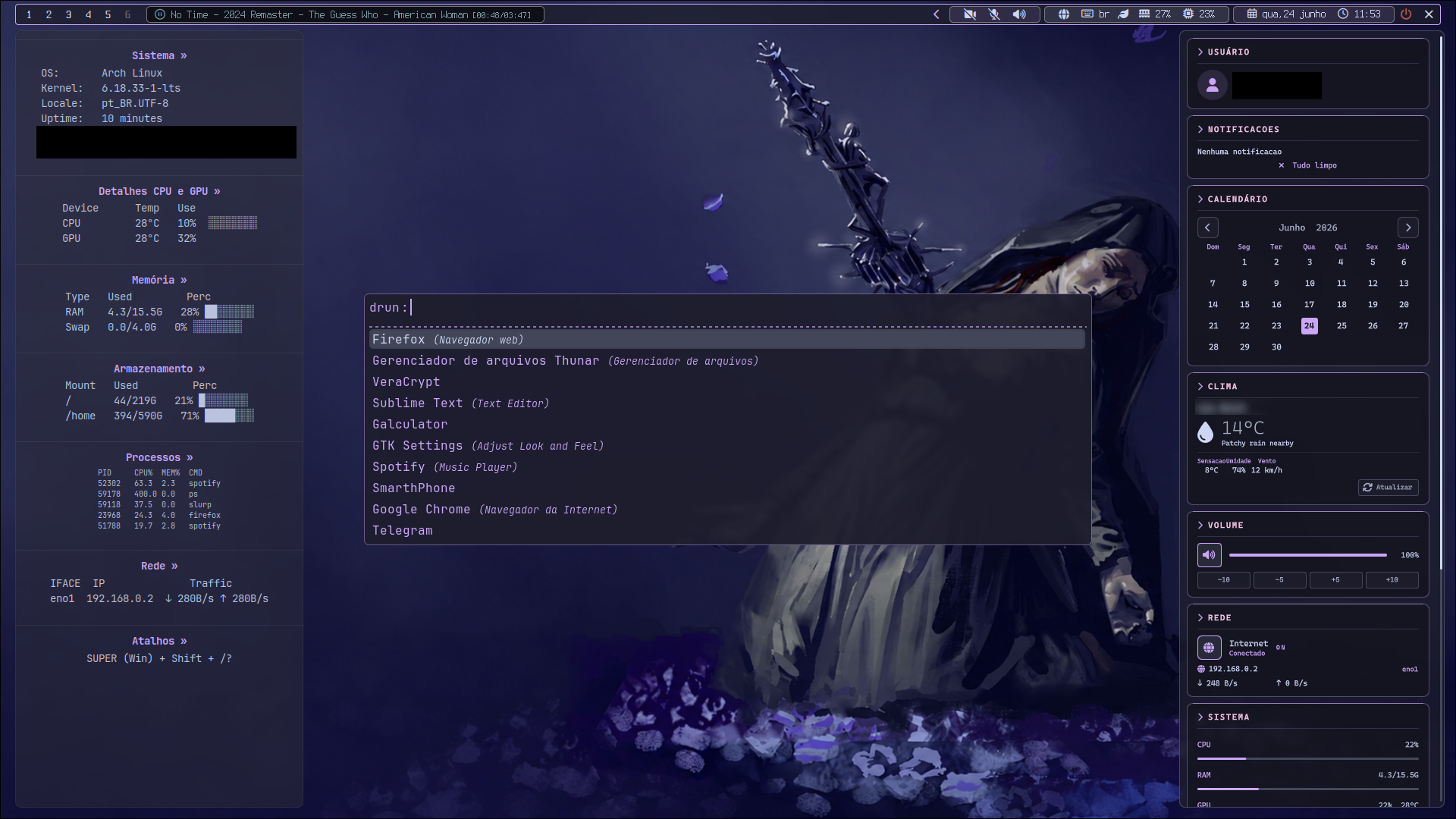
Task: Click the volume slider track
Action: click(1308, 555)
